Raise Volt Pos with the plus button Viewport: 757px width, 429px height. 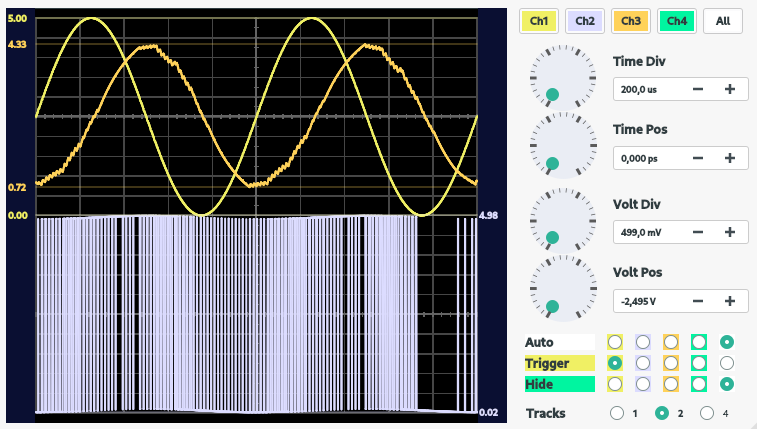point(730,300)
